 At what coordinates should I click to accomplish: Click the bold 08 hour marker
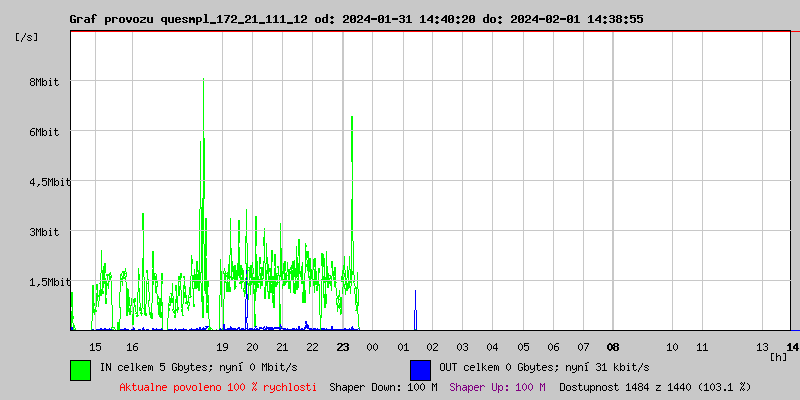[x=613, y=347]
